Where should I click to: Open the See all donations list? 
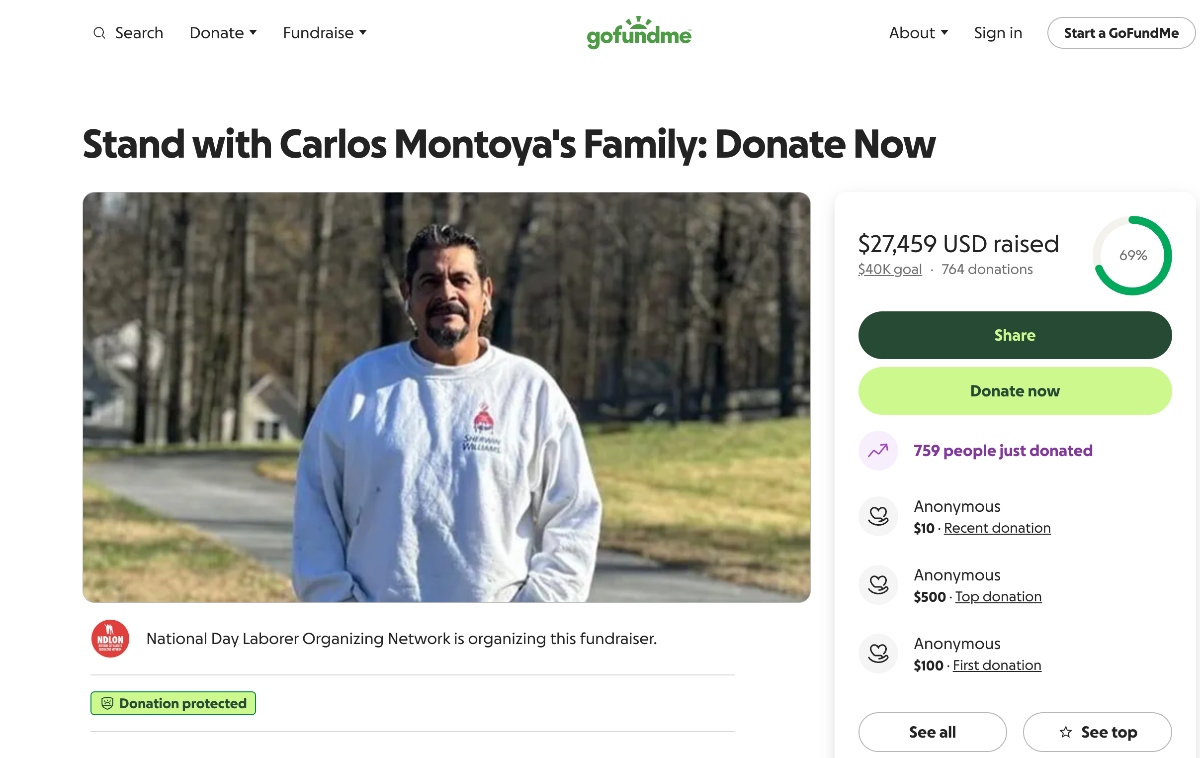pos(932,732)
